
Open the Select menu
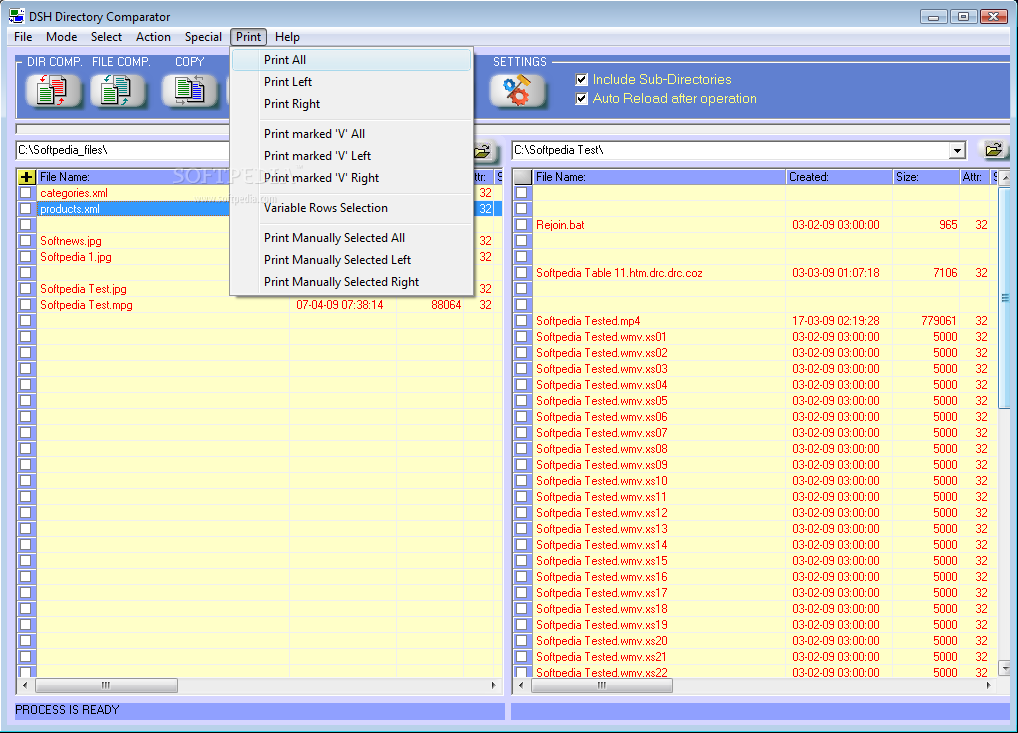pos(106,37)
